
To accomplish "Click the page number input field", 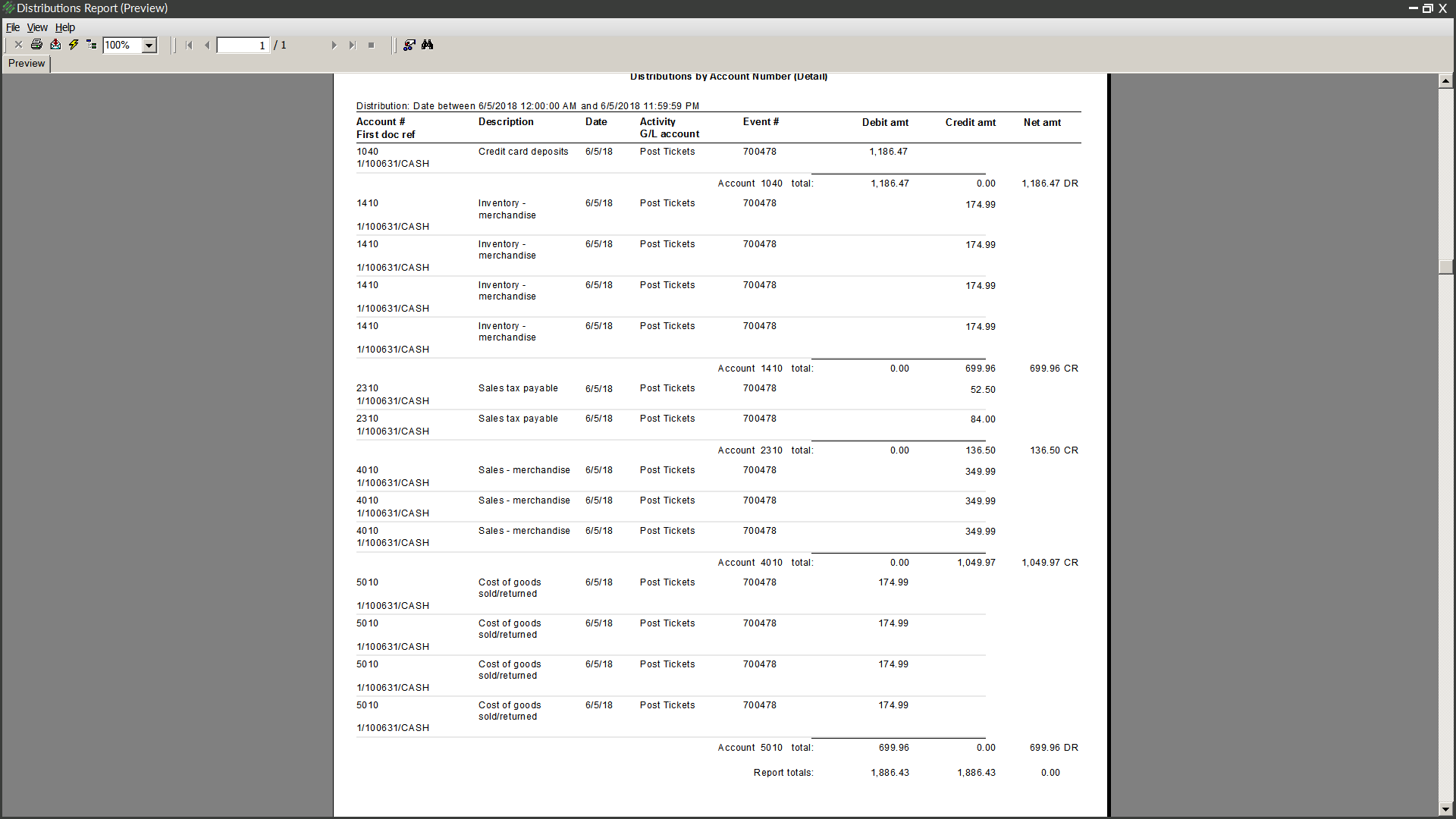I will (243, 45).
